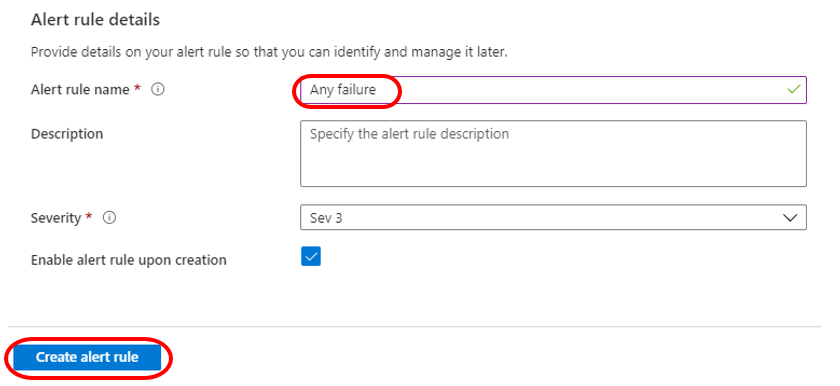Click the red asterisk after Alert rule name
The height and width of the screenshot is (386, 840).
point(137,88)
